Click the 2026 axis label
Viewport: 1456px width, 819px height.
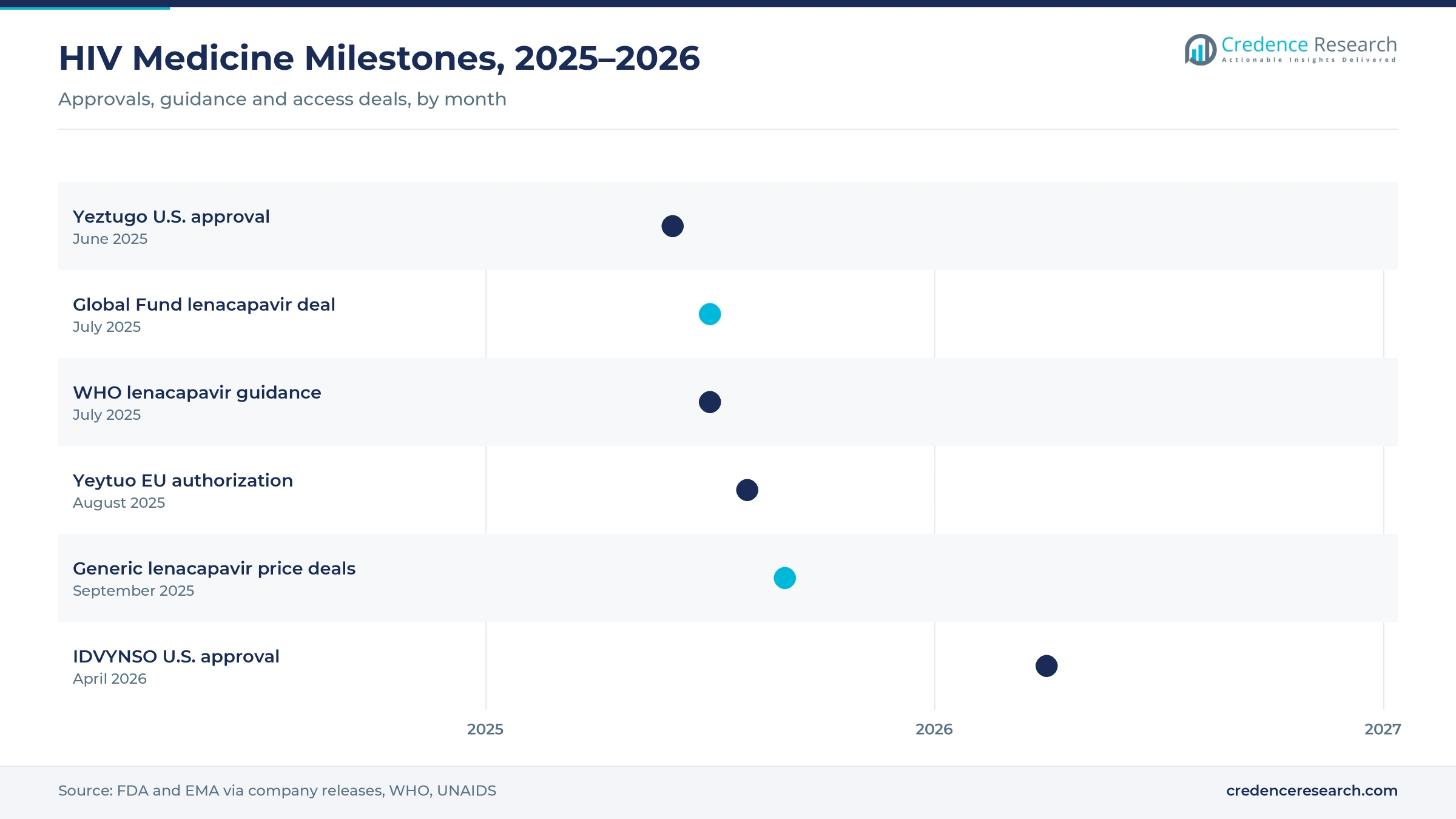click(934, 729)
